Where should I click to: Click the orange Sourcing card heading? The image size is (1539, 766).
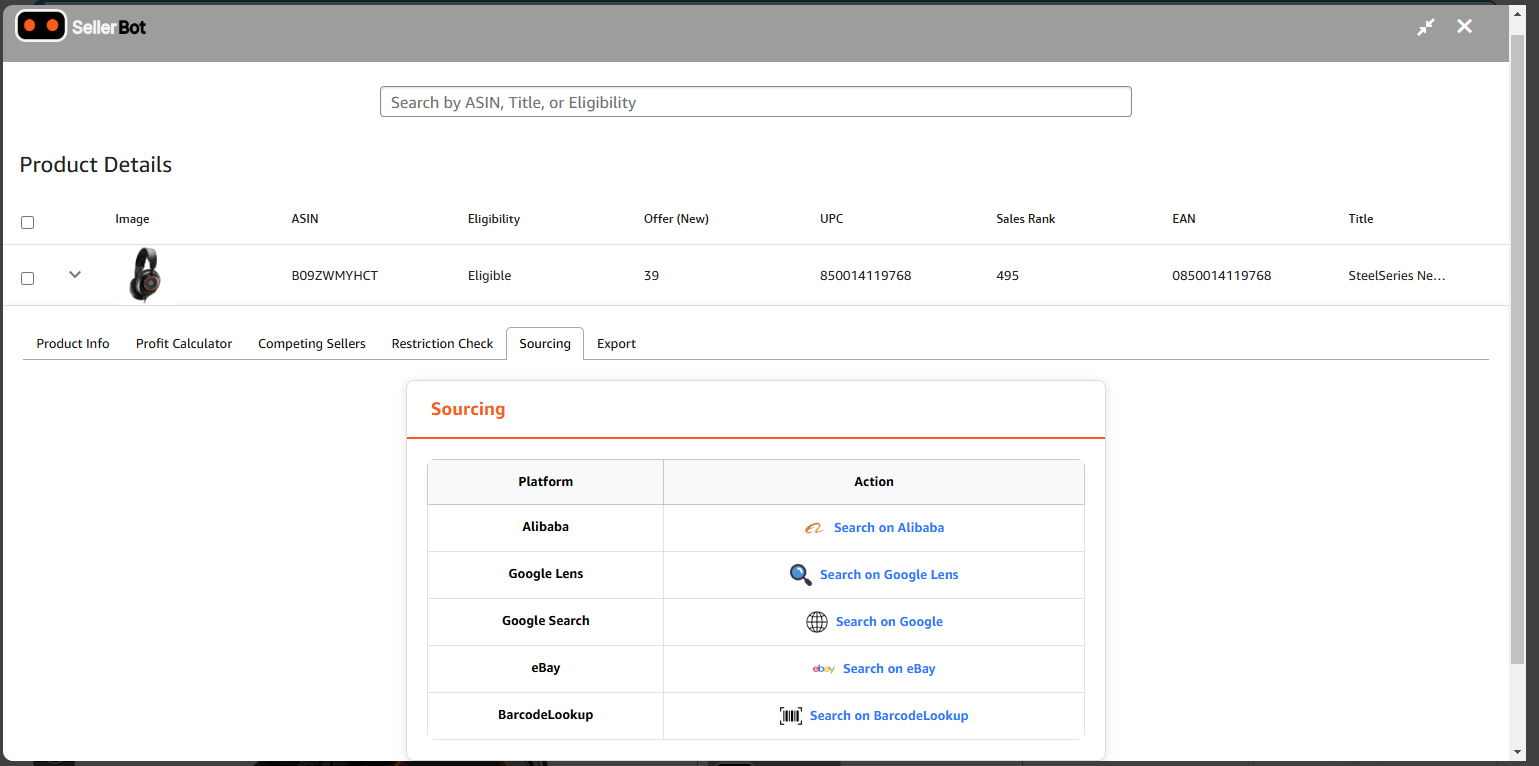(x=468, y=409)
